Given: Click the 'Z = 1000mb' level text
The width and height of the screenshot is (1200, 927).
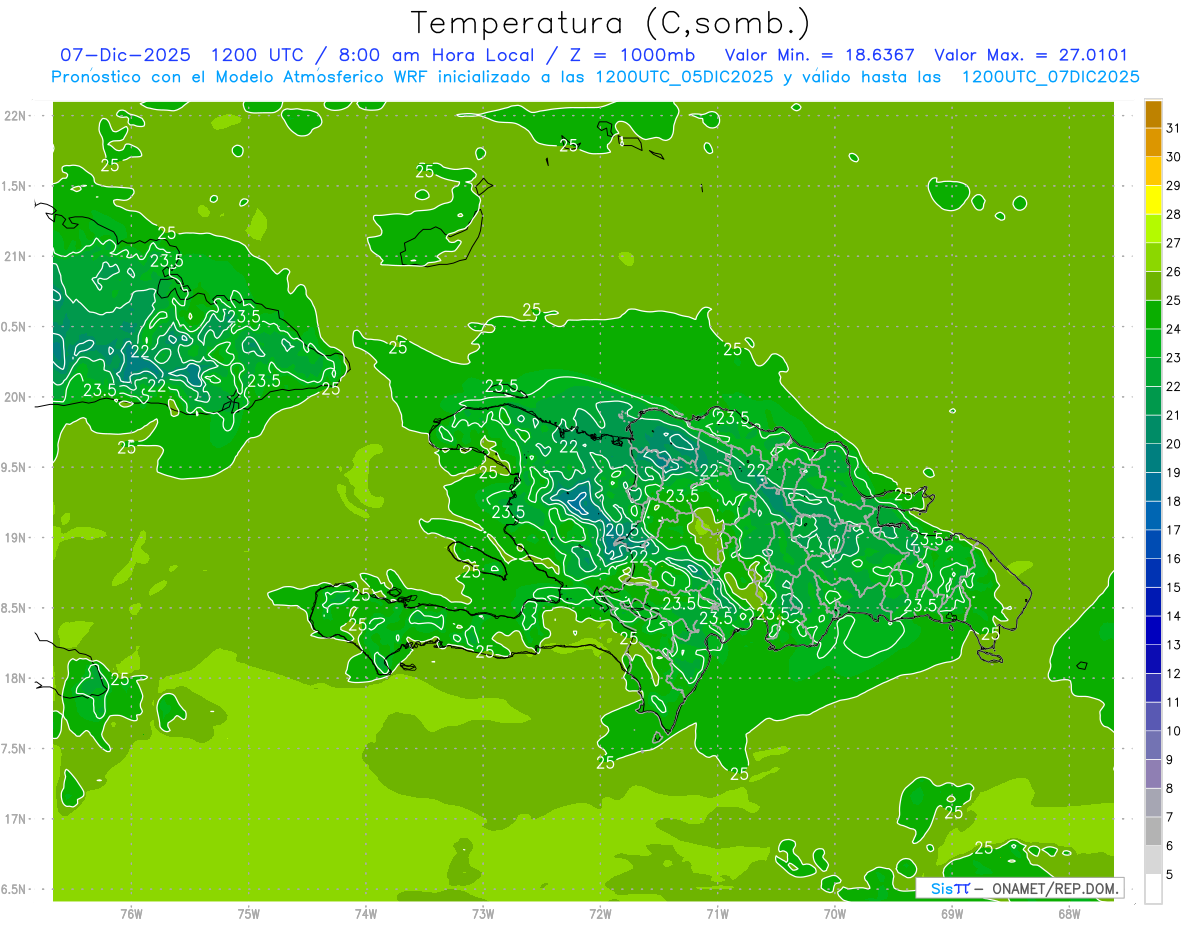Looking at the screenshot, I should pyautogui.click(x=634, y=56).
